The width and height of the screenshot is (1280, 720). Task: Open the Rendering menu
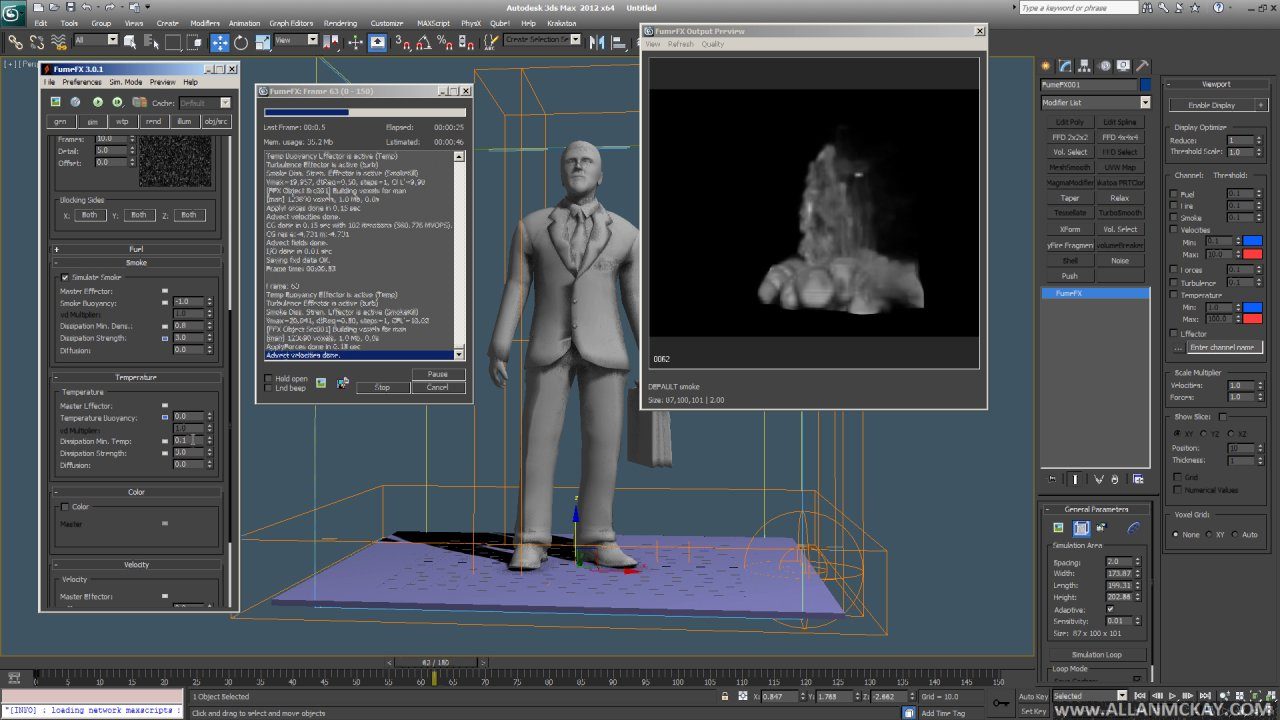(x=340, y=23)
